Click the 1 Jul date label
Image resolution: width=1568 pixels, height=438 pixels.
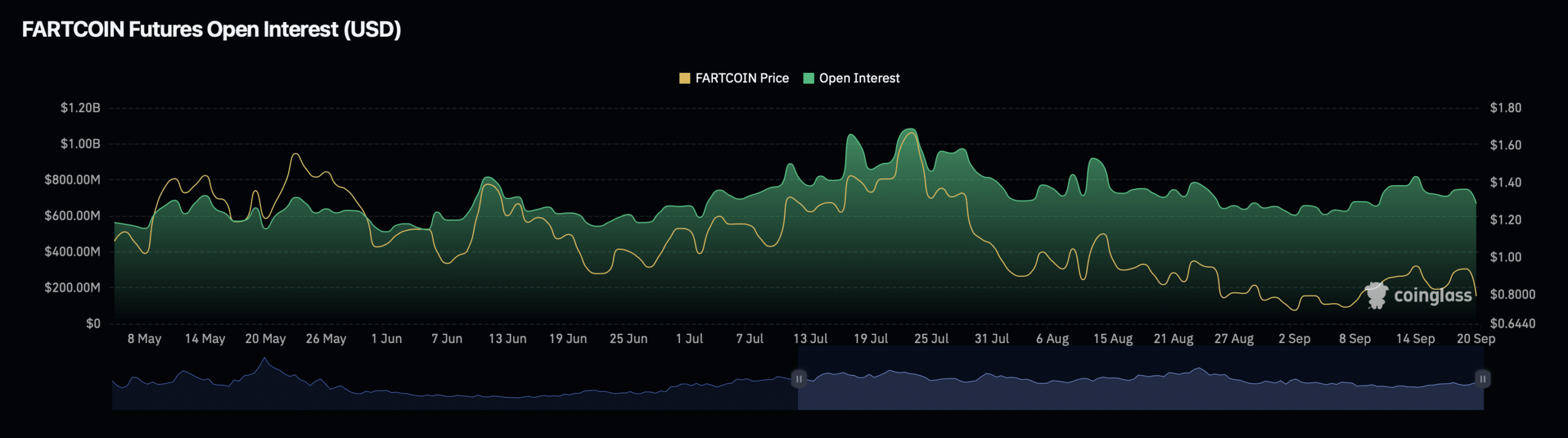click(690, 339)
